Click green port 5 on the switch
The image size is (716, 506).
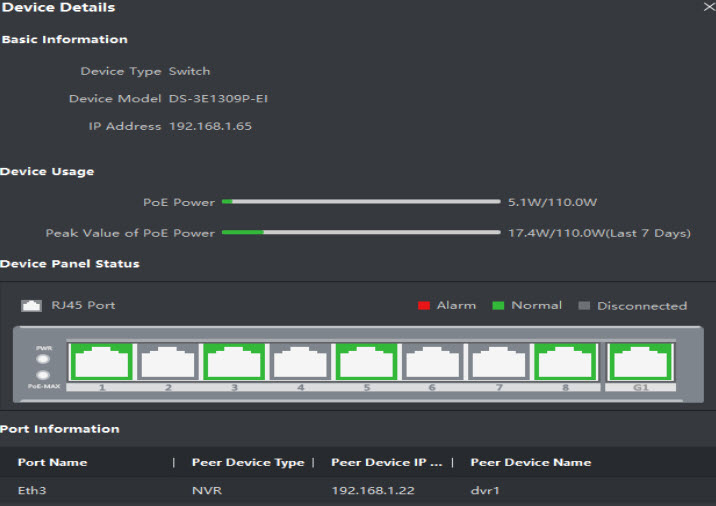[x=368, y=361]
